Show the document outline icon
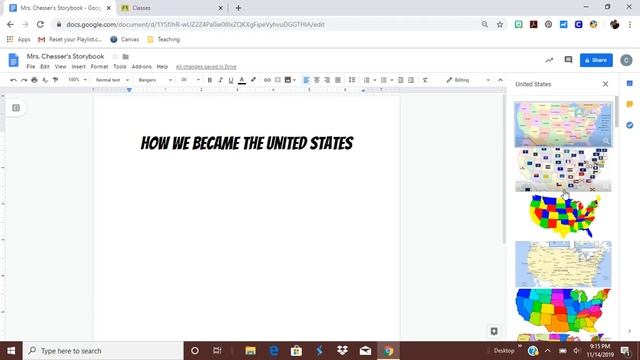This screenshot has width=640, height=360. [x=16, y=108]
